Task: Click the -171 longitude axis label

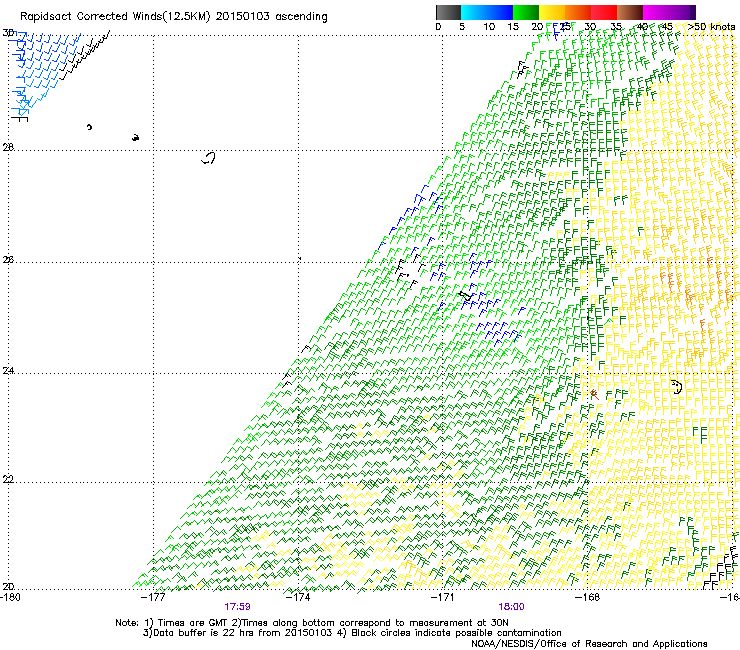Action: click(442, 597)
